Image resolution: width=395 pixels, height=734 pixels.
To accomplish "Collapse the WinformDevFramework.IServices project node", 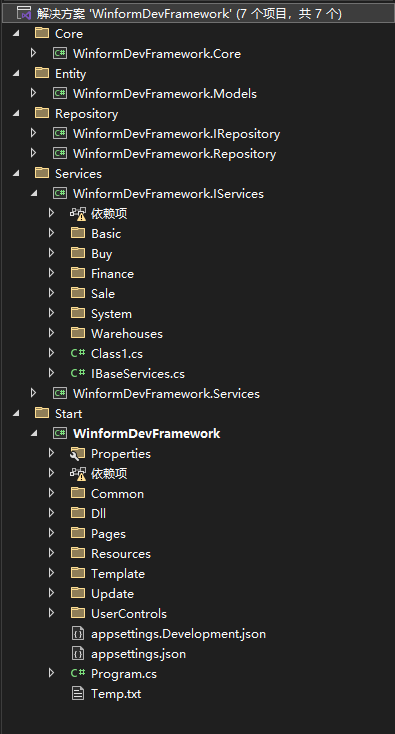I will pyautogui.click(x=33, y=193).
